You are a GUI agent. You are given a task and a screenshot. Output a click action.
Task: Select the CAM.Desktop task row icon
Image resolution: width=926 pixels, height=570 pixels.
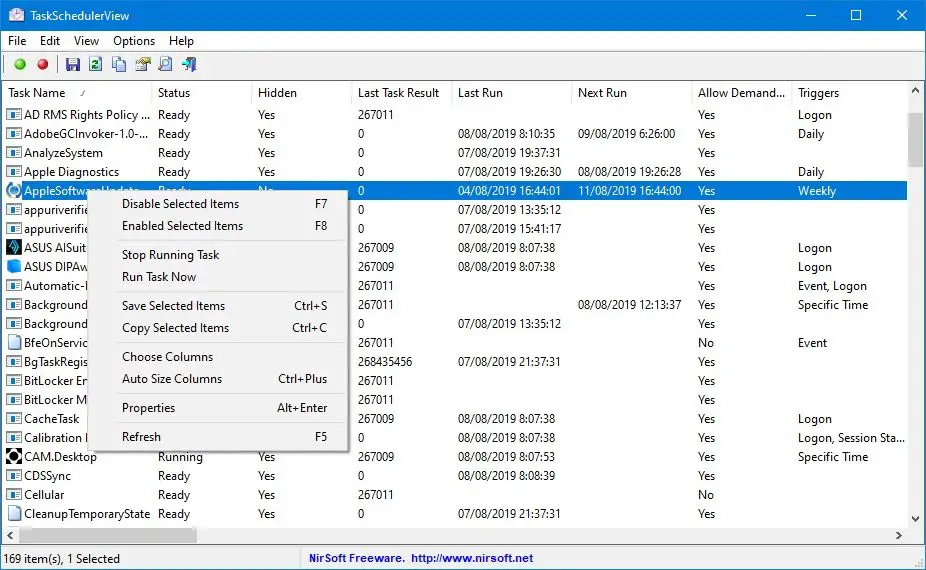click(14, 457)
